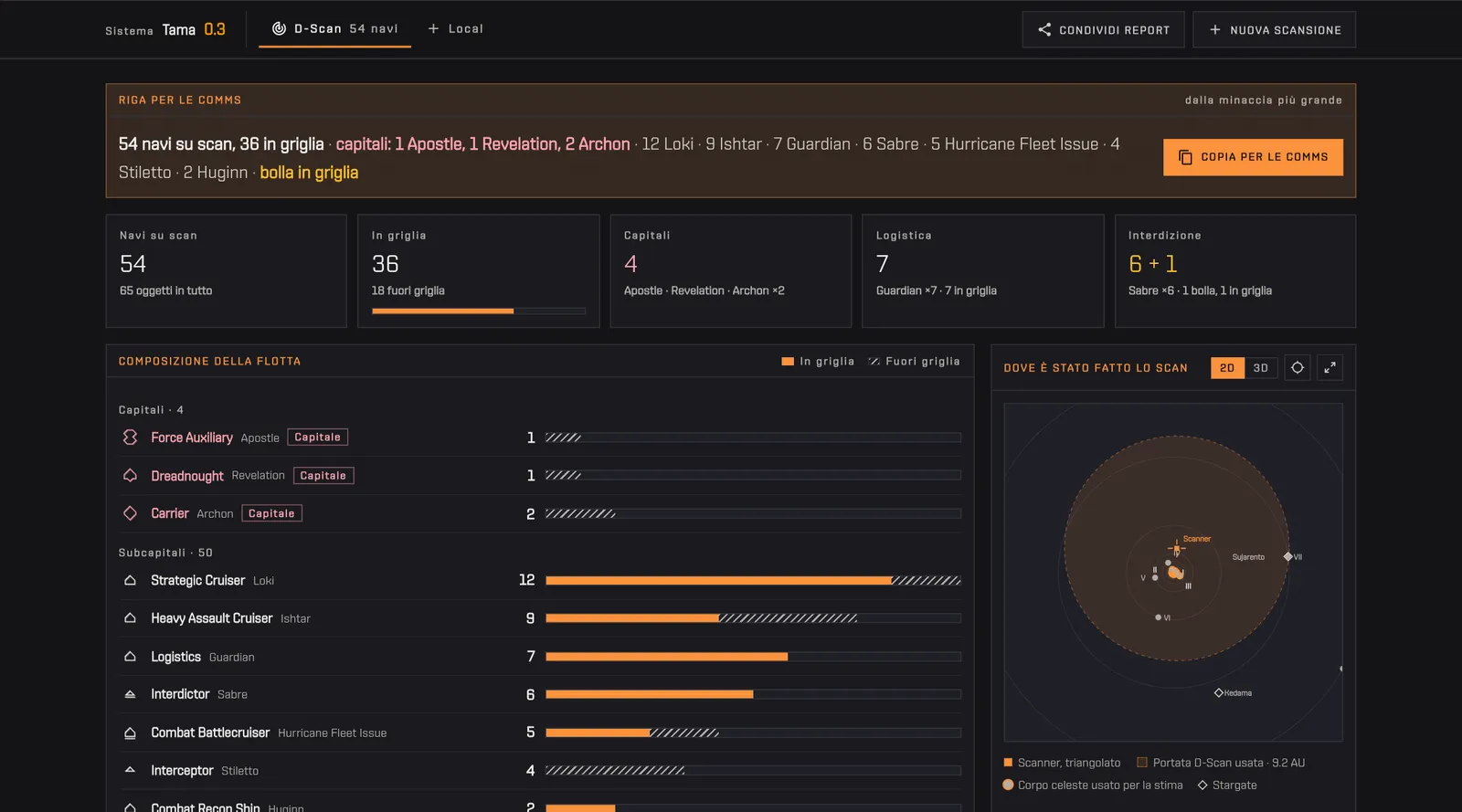
Task: Click the Hedama stargate marker on the map
Action: coord(1219,693)
